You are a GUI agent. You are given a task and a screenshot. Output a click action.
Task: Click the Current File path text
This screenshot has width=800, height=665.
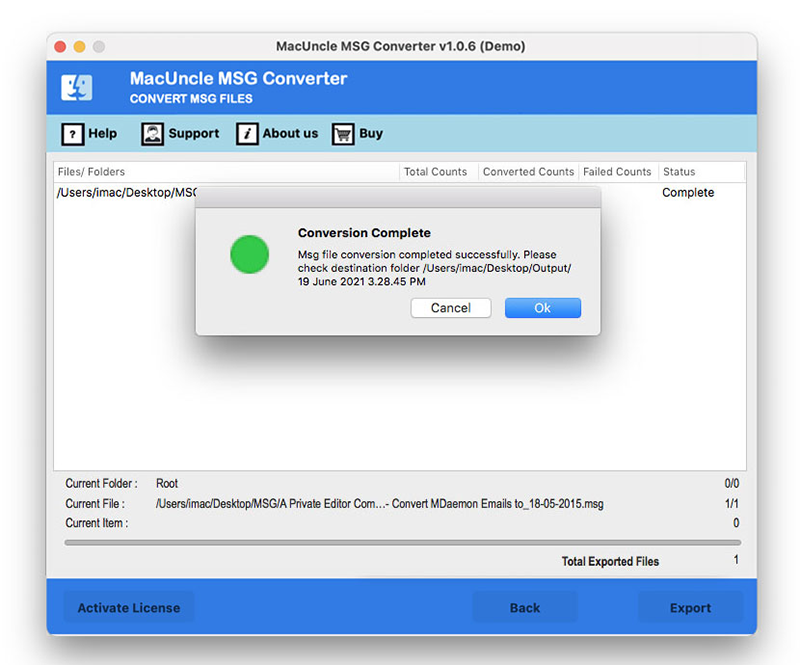pos(380,504)
